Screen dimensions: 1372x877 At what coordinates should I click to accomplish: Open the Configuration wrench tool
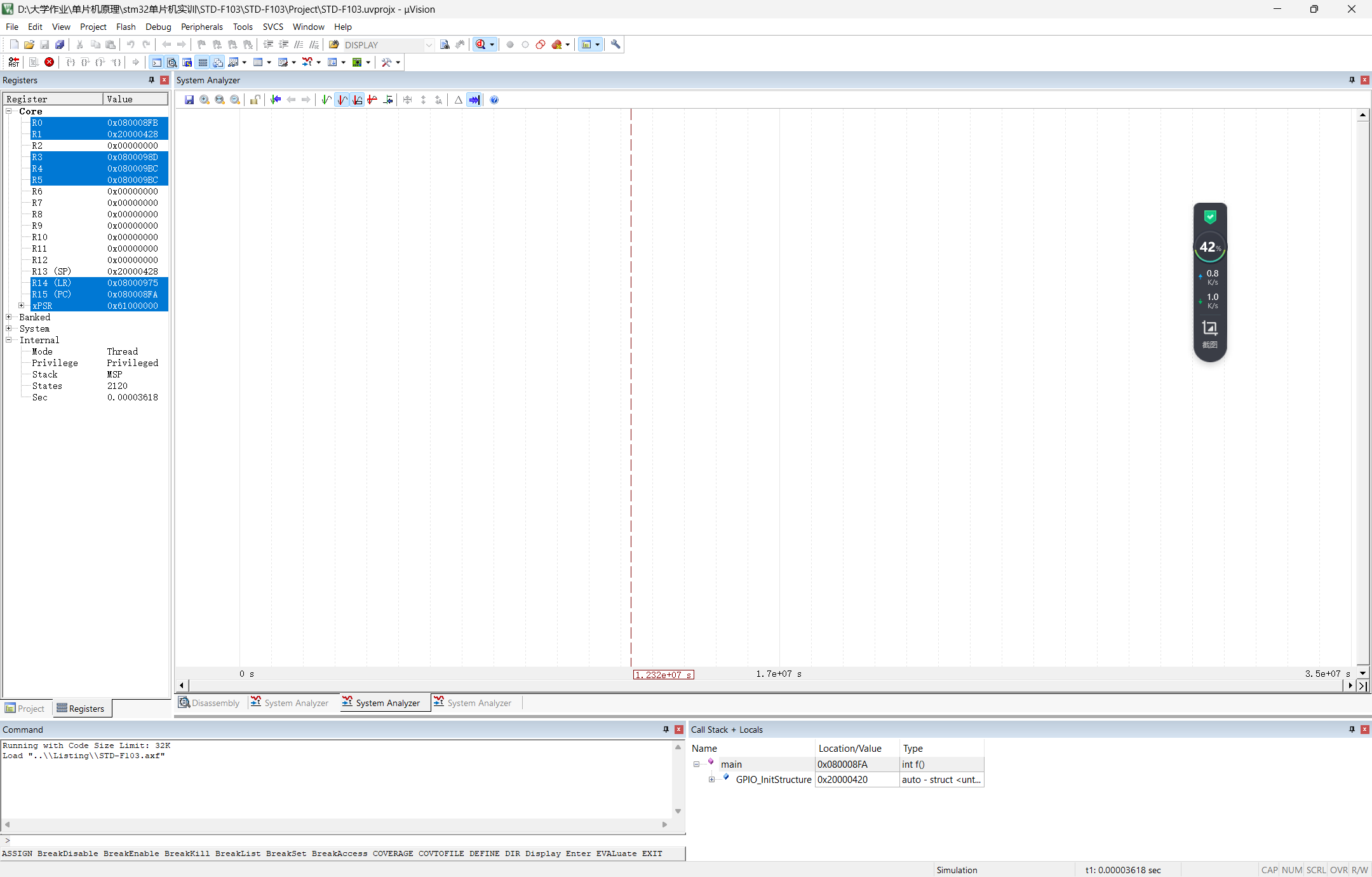pyautogui.click(x=615, y=44)
